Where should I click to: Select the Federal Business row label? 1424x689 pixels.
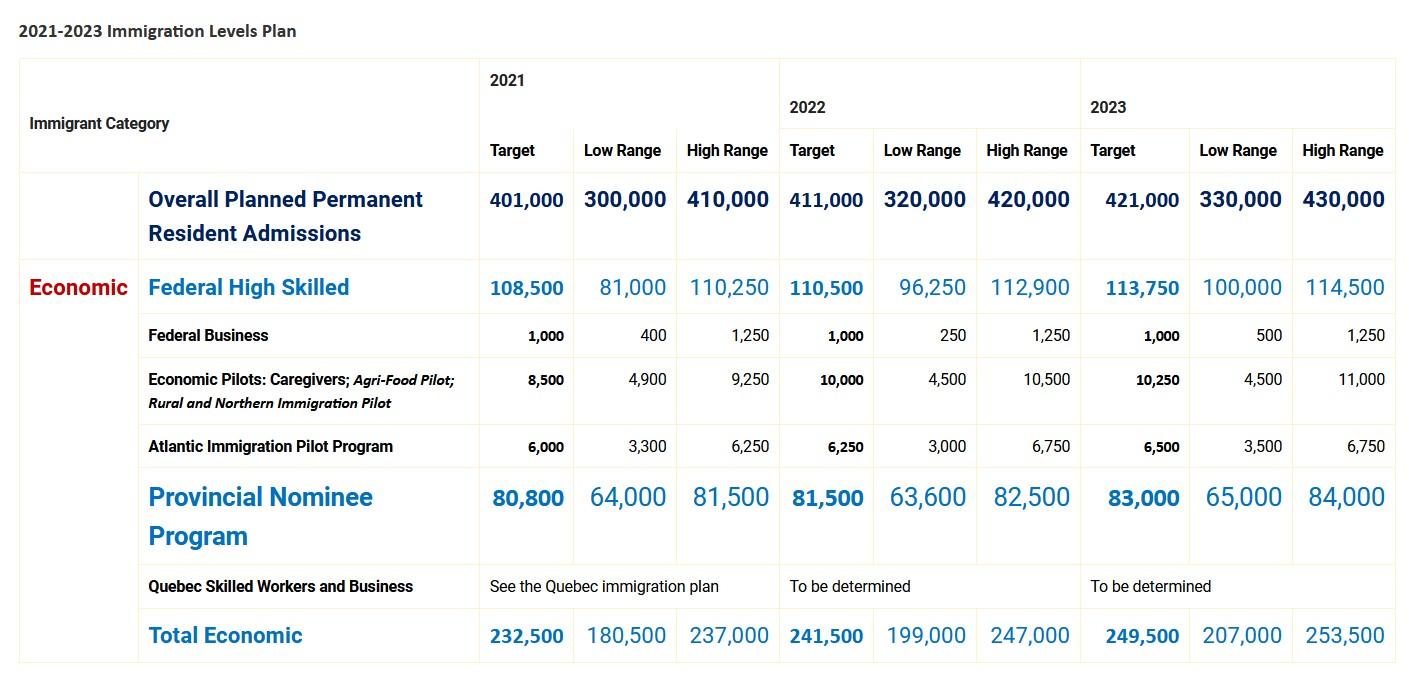coord(208,335)
